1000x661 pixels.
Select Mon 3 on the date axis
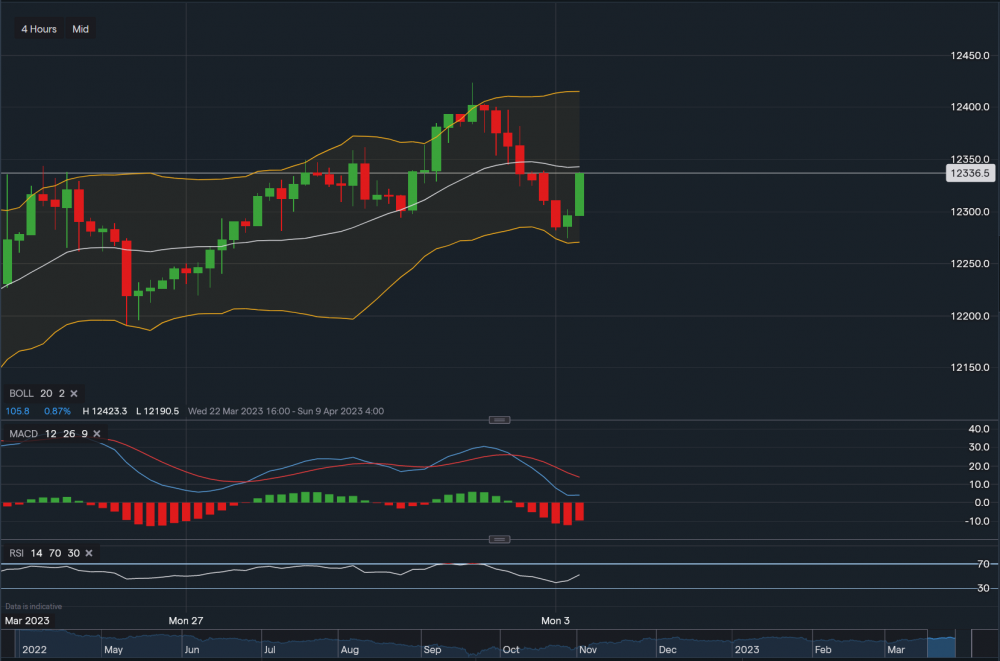pos(555,621)
